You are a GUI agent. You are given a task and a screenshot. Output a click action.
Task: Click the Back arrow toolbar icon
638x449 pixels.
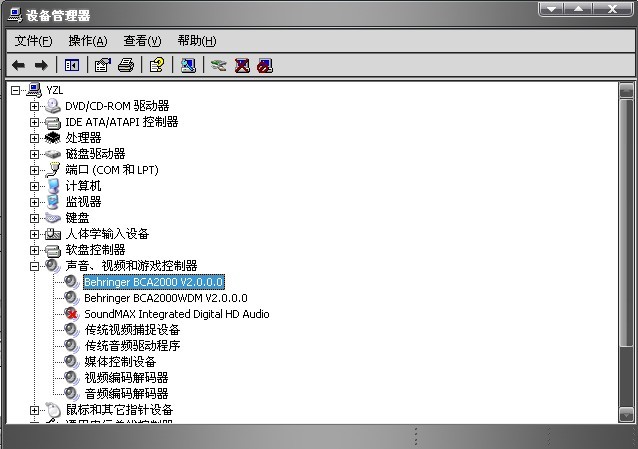[x=19, y=65]
